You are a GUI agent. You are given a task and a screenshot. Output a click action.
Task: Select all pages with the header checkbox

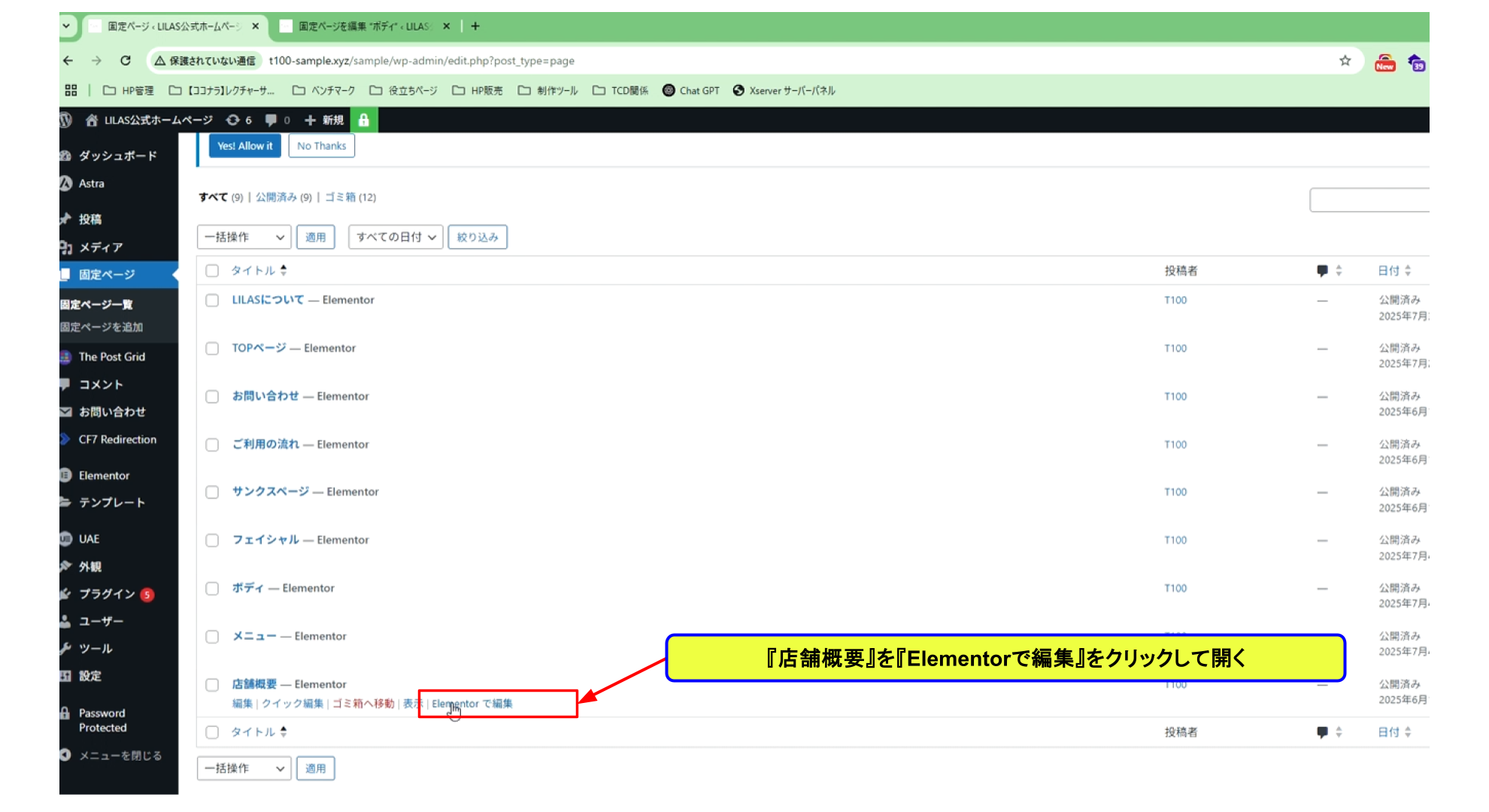pos(212,271)
